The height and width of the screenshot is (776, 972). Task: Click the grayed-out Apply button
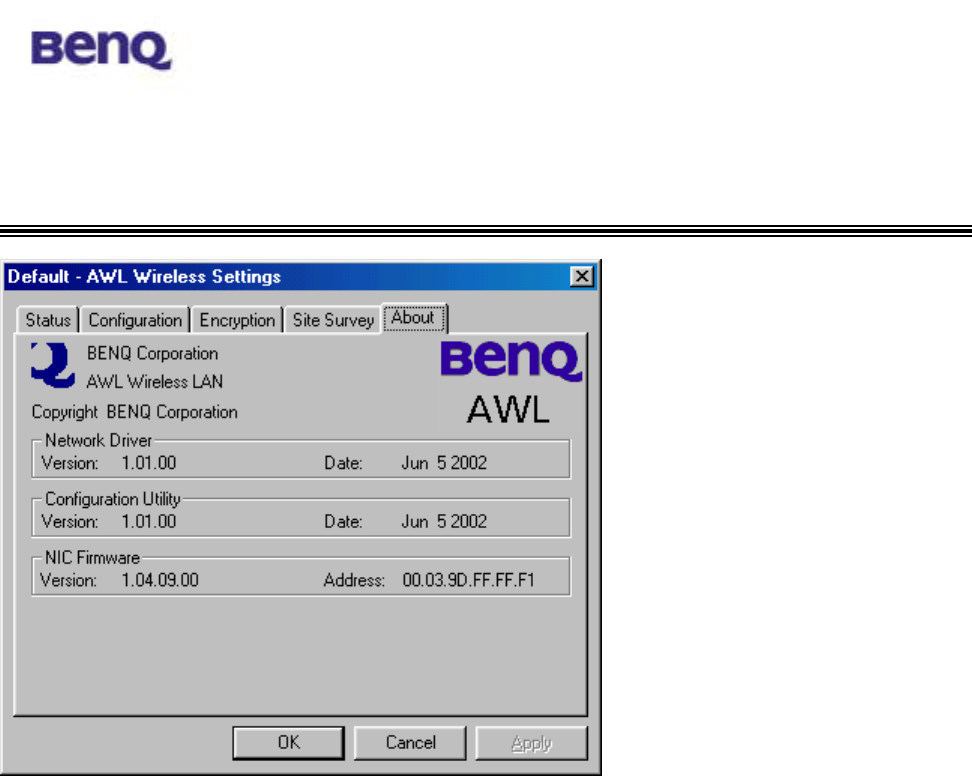tap(531, 743)
